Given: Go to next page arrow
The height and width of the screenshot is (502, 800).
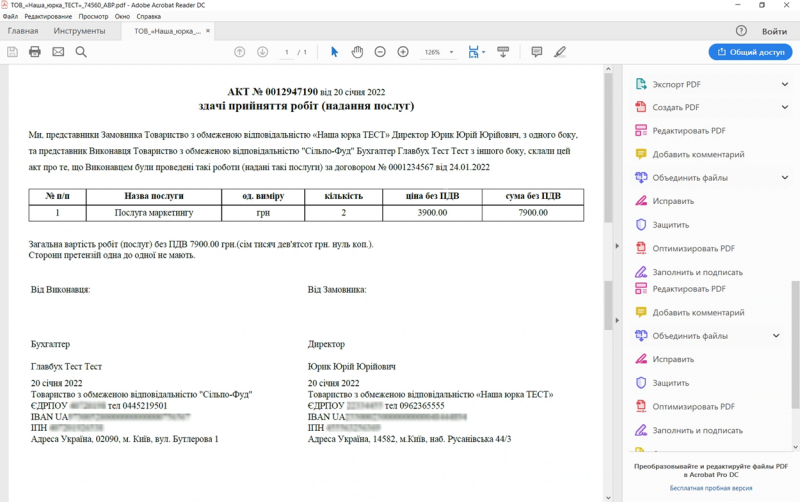Looking at the screenshot, I should (262, 52).
